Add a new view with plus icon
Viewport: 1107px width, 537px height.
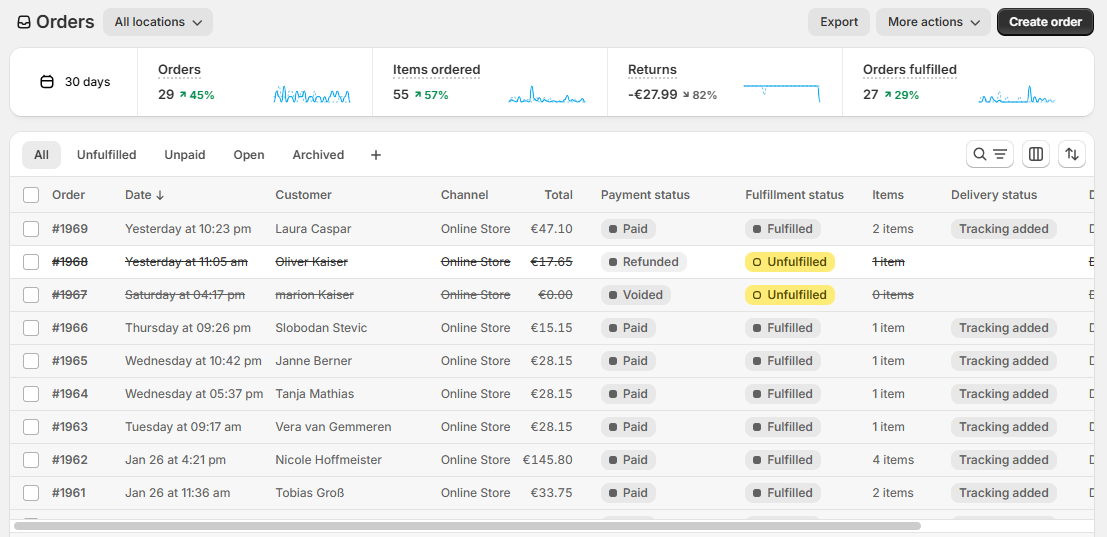(376, 155)
